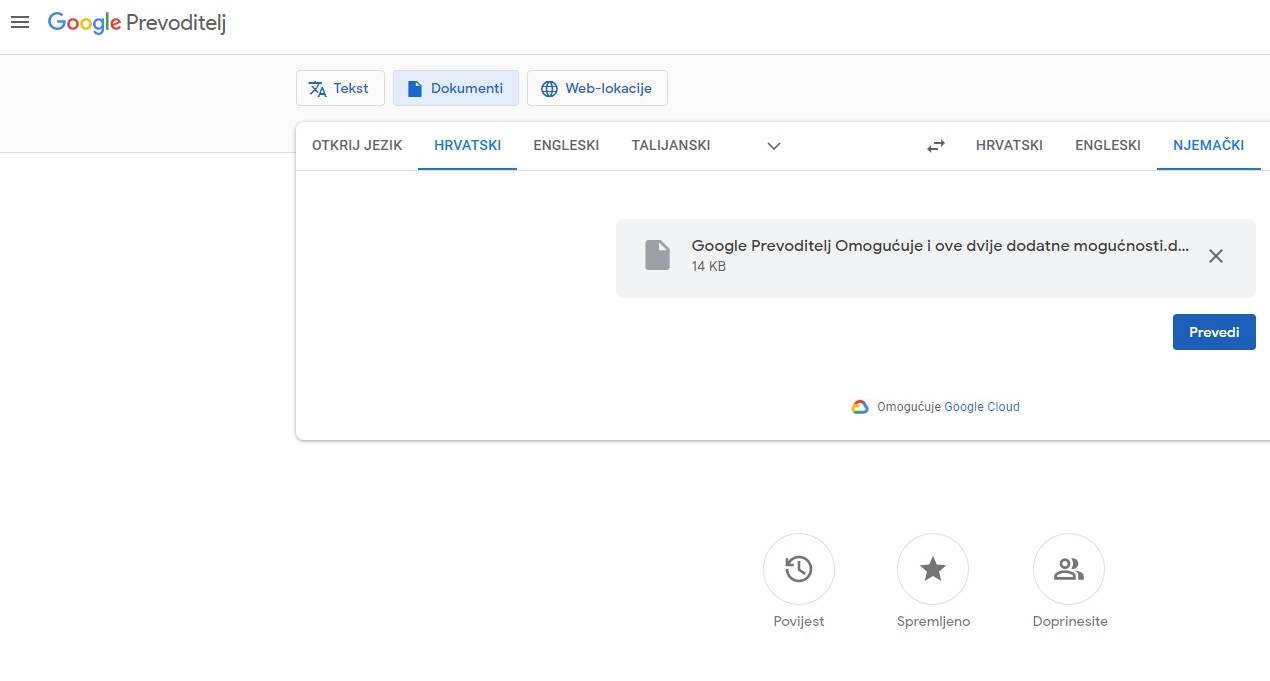Screen dimensions: 1270x681
Task: Open Web-lokacije translation mode
Action: point(597,88)
